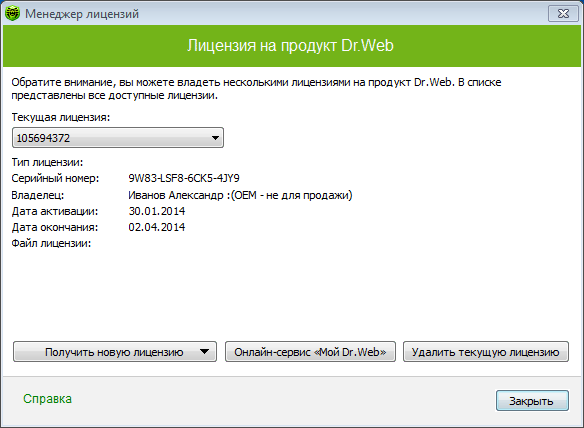Expand the arrow on "Получить новую лицензию"

[x=204, y=352]
